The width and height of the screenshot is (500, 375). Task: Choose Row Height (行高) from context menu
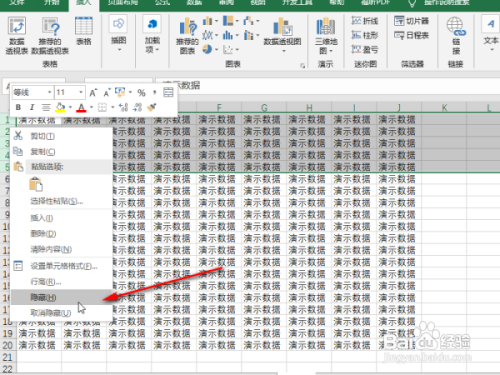(x=61, y=282)
